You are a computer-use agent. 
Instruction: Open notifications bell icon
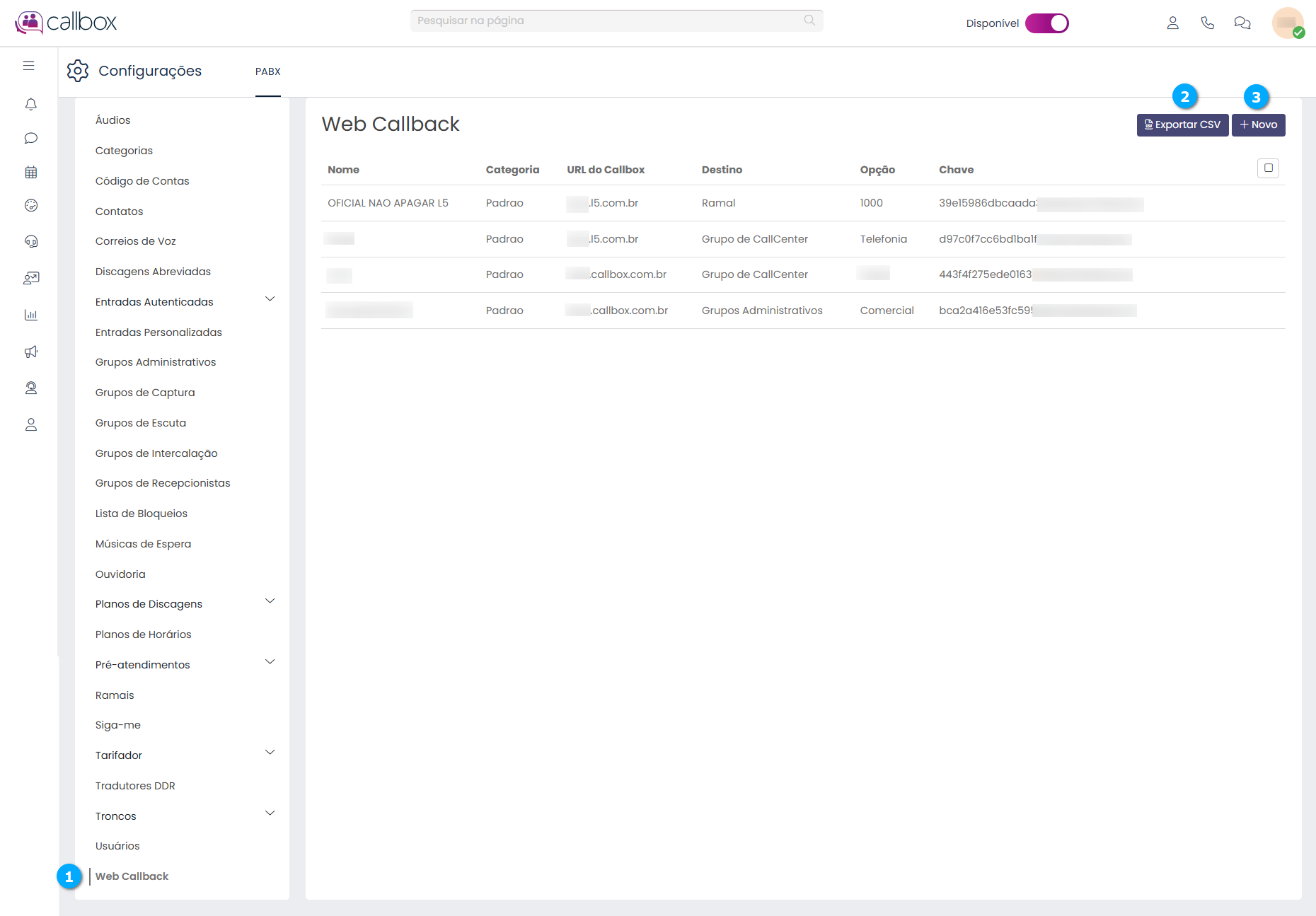(30, 105)
